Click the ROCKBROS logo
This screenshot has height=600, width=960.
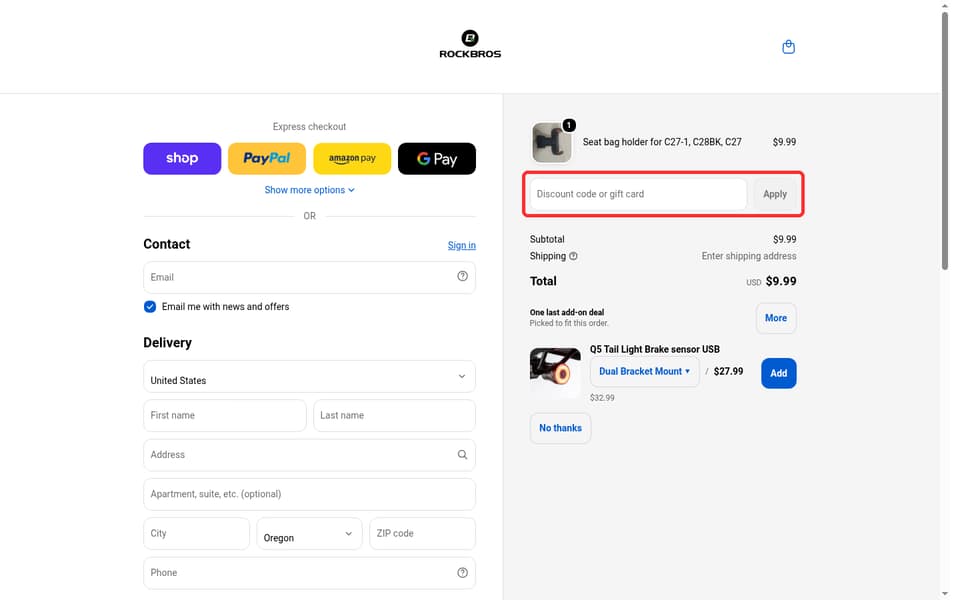point(470,44)
